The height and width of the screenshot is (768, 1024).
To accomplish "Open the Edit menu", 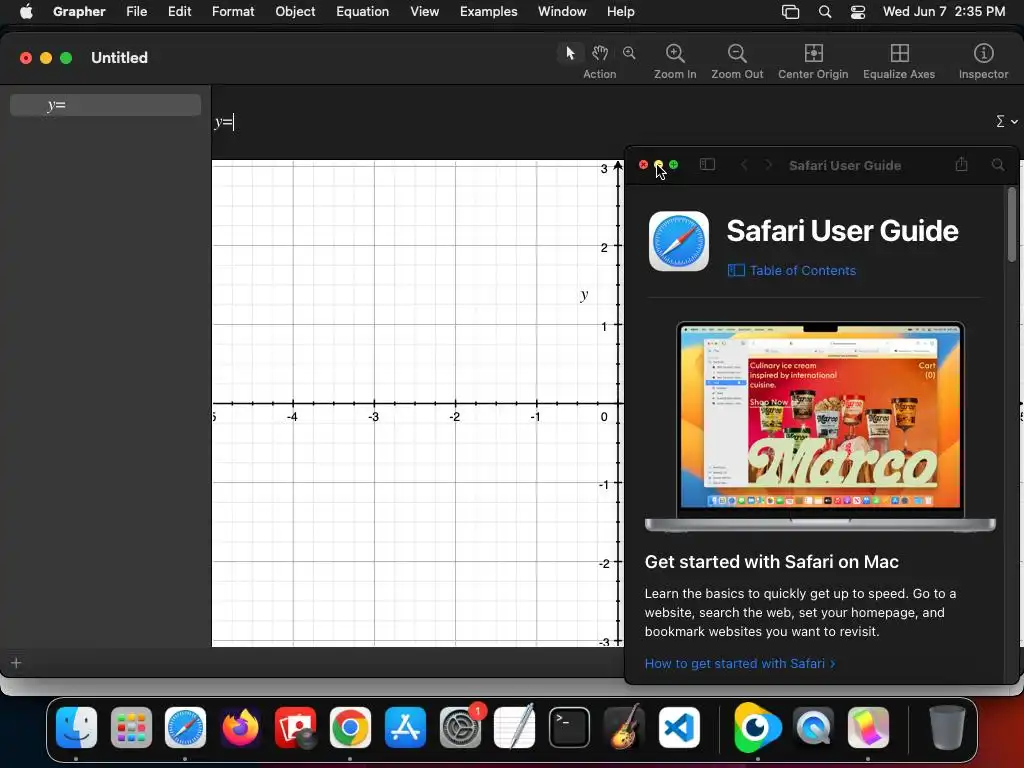I will point(180,11).
